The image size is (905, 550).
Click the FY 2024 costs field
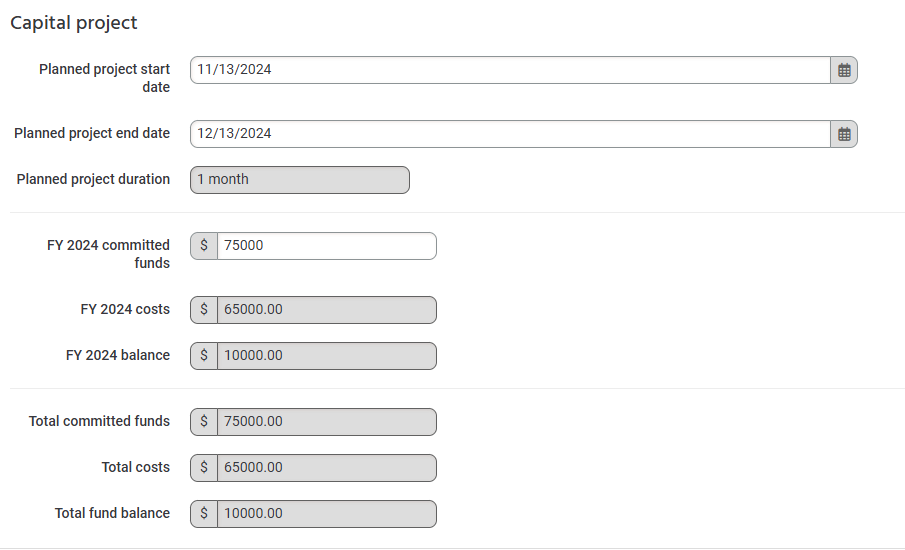[x=327, y=310]
